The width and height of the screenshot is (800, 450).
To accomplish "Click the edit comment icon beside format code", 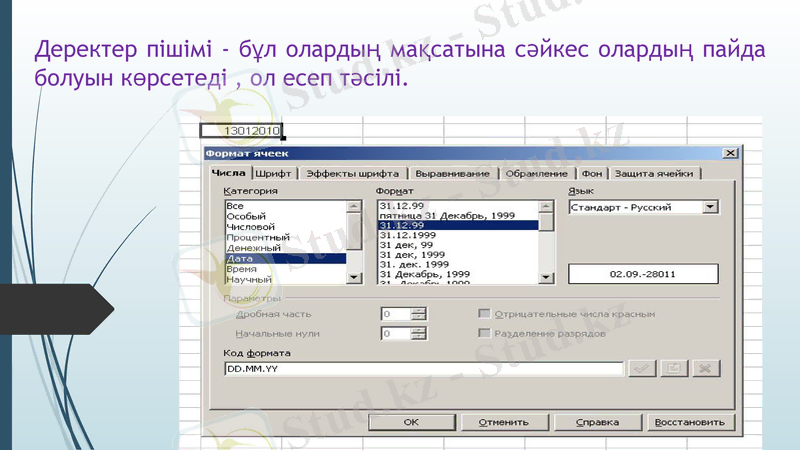I will click(x=674, y=368).
